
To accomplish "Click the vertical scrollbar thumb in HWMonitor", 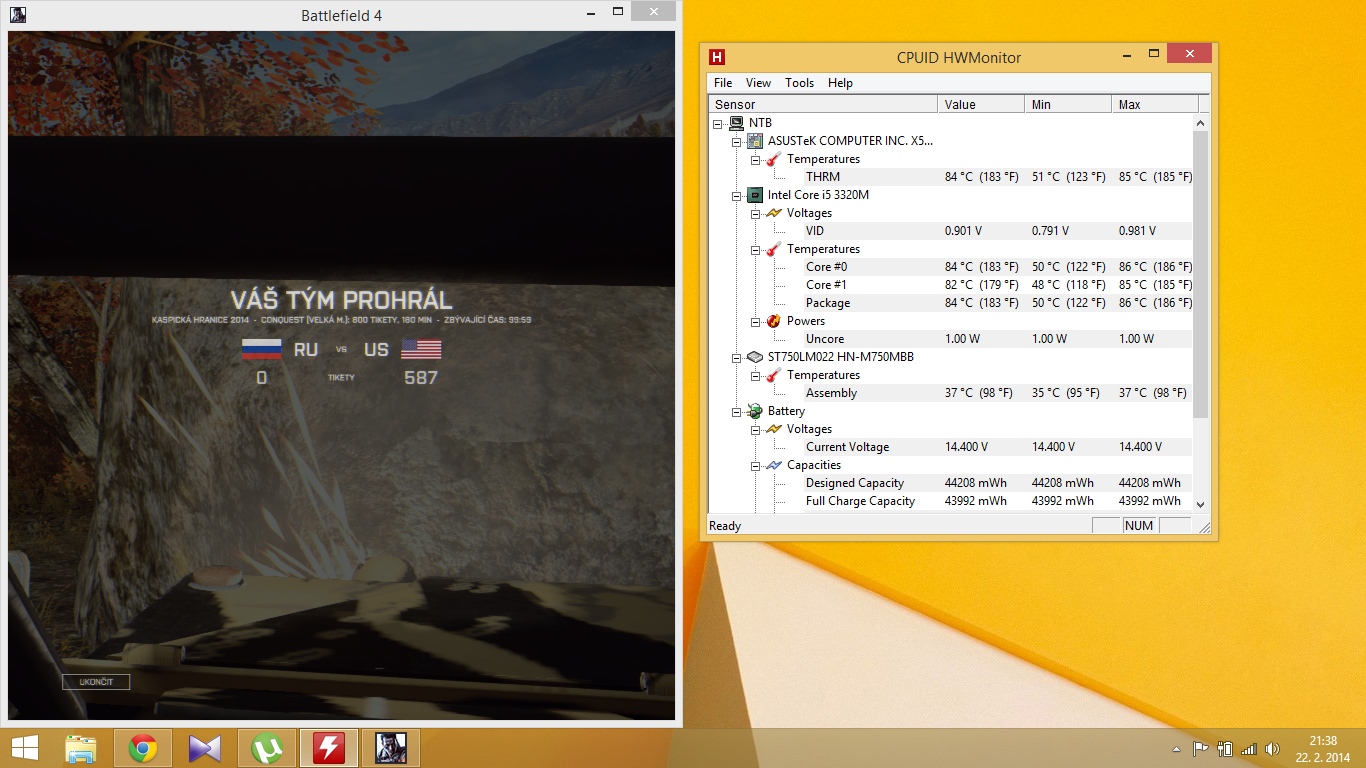I will point(1201,274).
